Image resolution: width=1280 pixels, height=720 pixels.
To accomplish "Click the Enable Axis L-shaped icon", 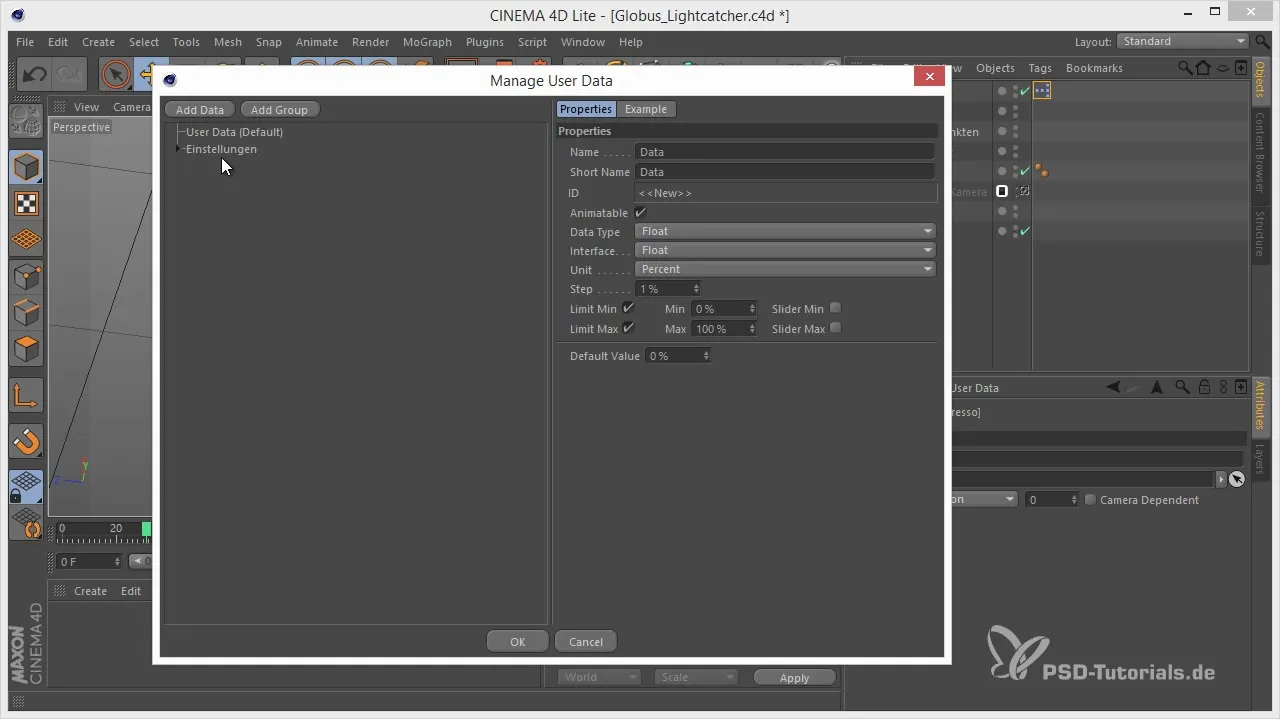I will click(x=26, y=396).
